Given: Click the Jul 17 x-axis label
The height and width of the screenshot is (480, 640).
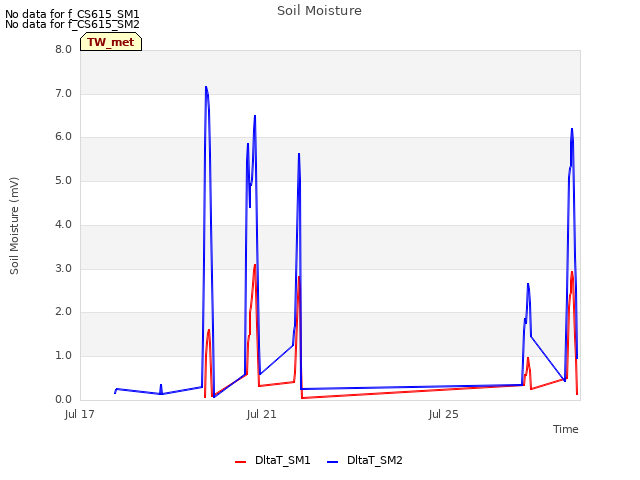Looking at the screenshot, I should pos(80,414).
